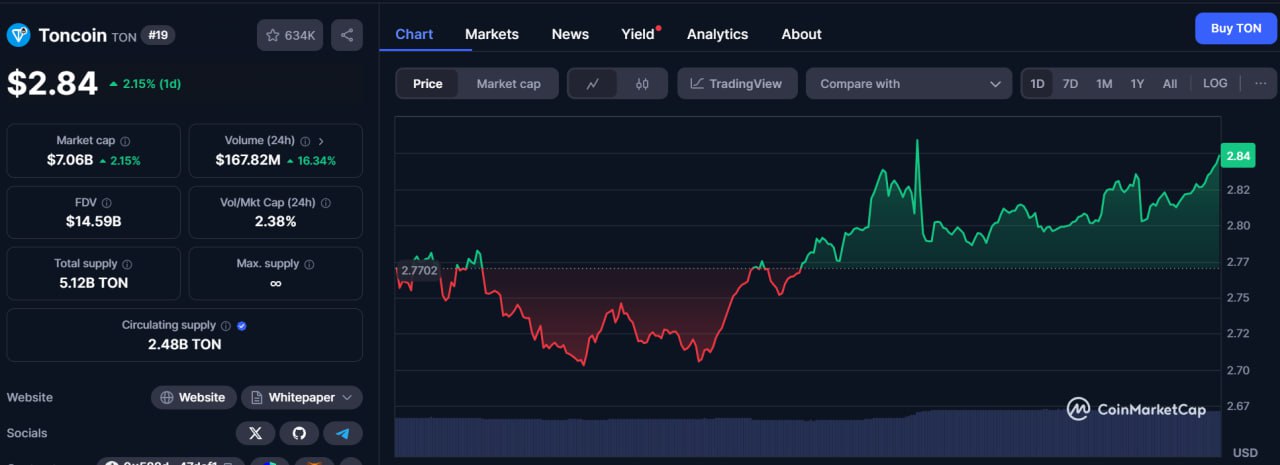Click Max. supply info icon

(309, 264)
